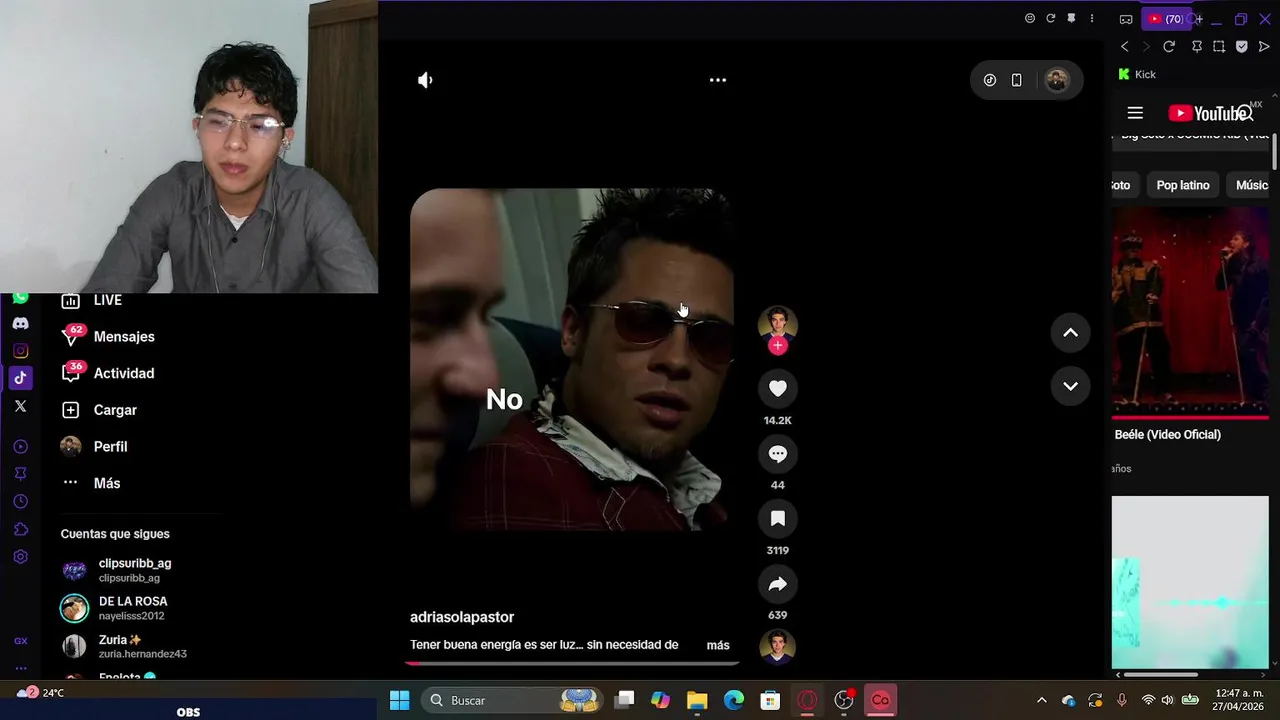Share the video via the arrow icon
1280x720 pixels.
pyautogui.click(x=778, y=584)
